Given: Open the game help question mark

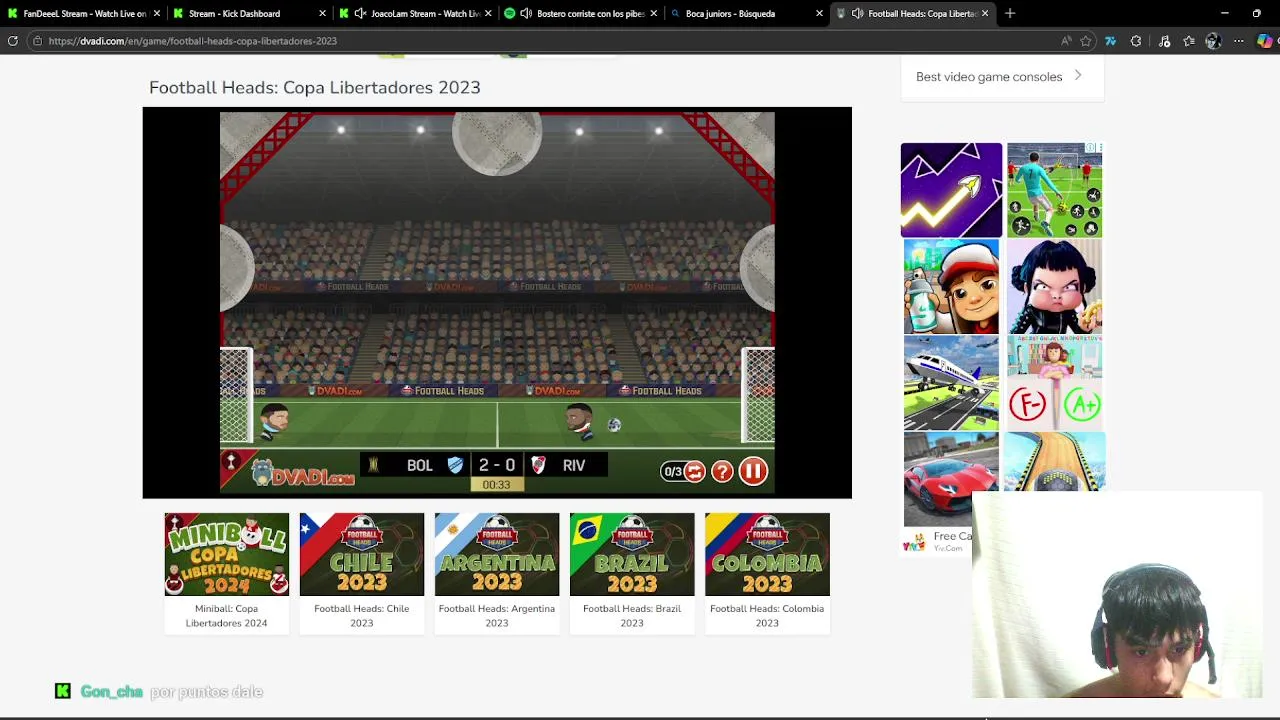Looking at the screenshot, I should 722,471.
